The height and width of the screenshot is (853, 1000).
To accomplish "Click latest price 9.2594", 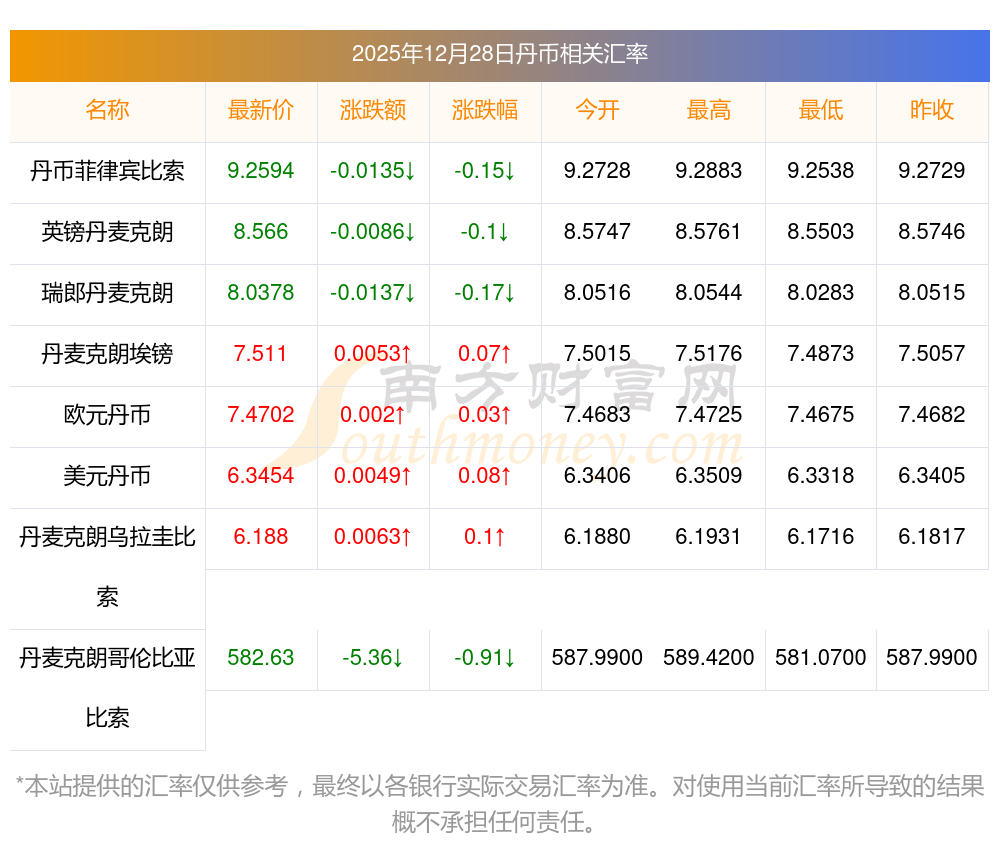I will (261, 171).
